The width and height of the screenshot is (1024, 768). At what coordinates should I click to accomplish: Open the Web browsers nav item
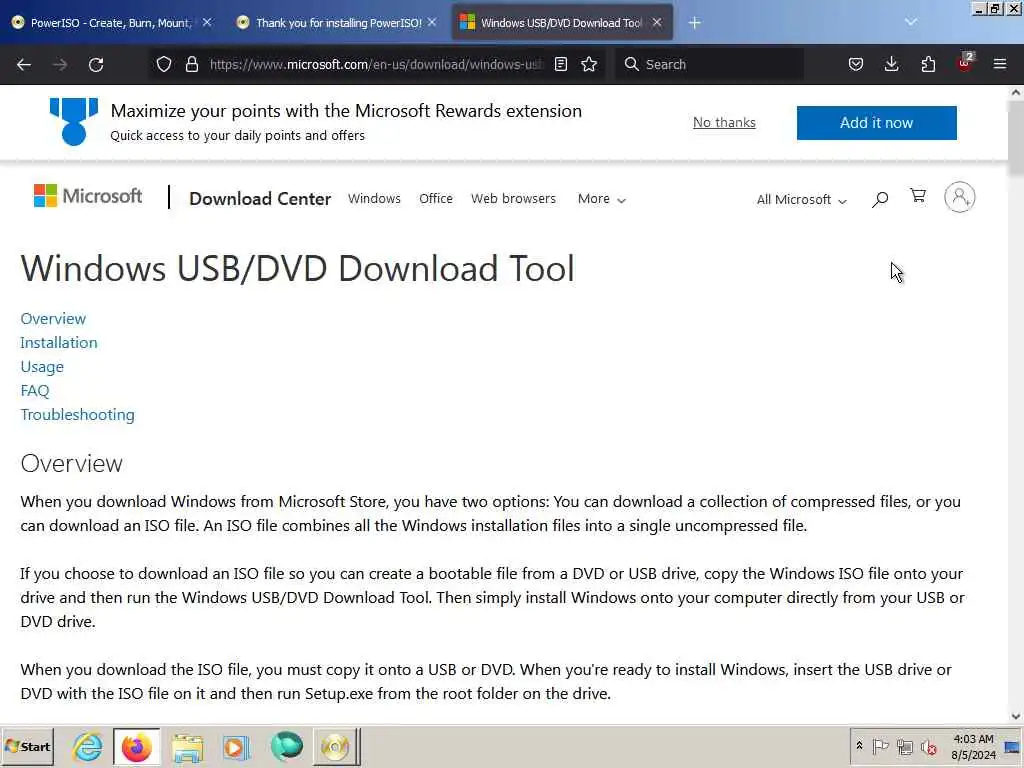[513, 199]
